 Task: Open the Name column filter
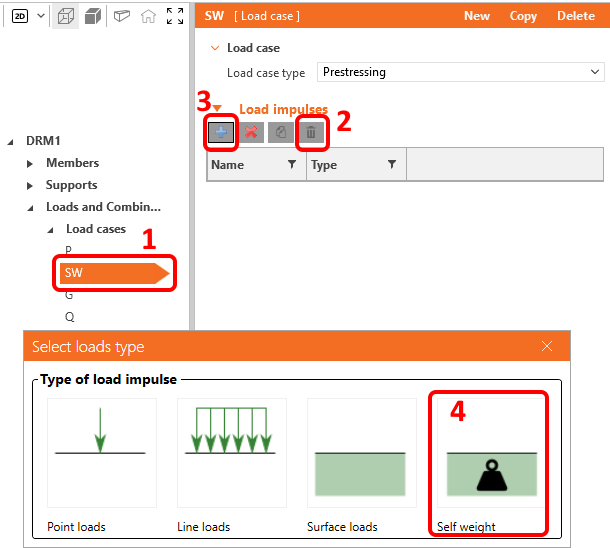click(x=292, y=165)
